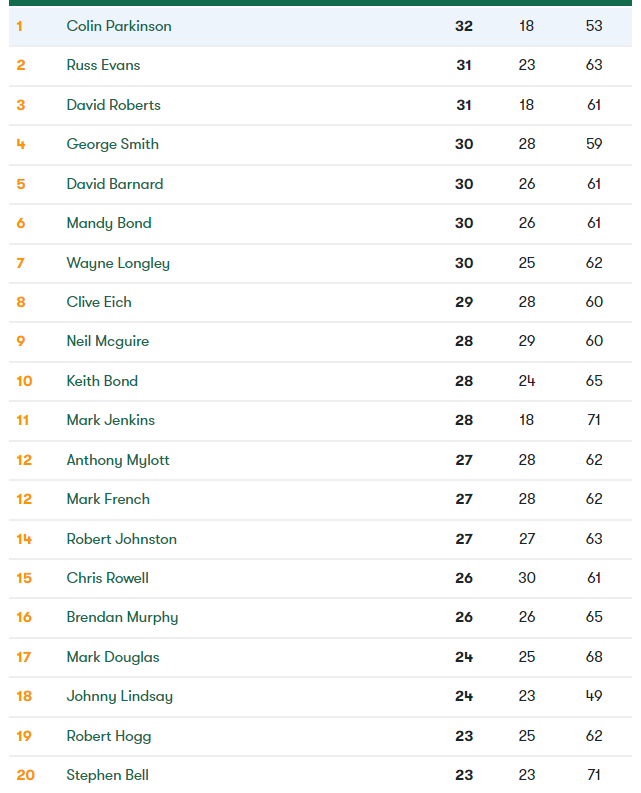Select Robert Hogg's position number 19
This screenshot has width=641, height=793.
coord(24,736)
